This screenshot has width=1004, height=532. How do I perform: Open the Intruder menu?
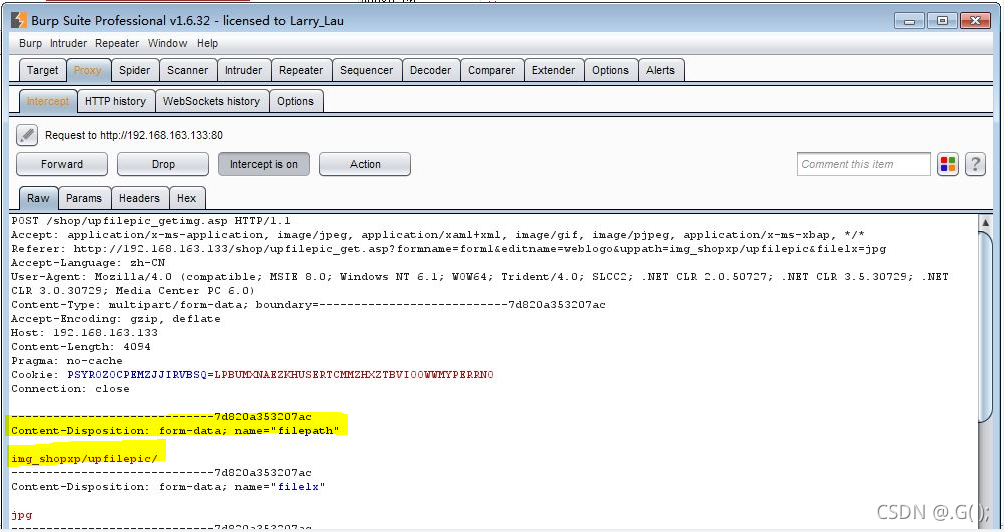(x=69, y=43)
